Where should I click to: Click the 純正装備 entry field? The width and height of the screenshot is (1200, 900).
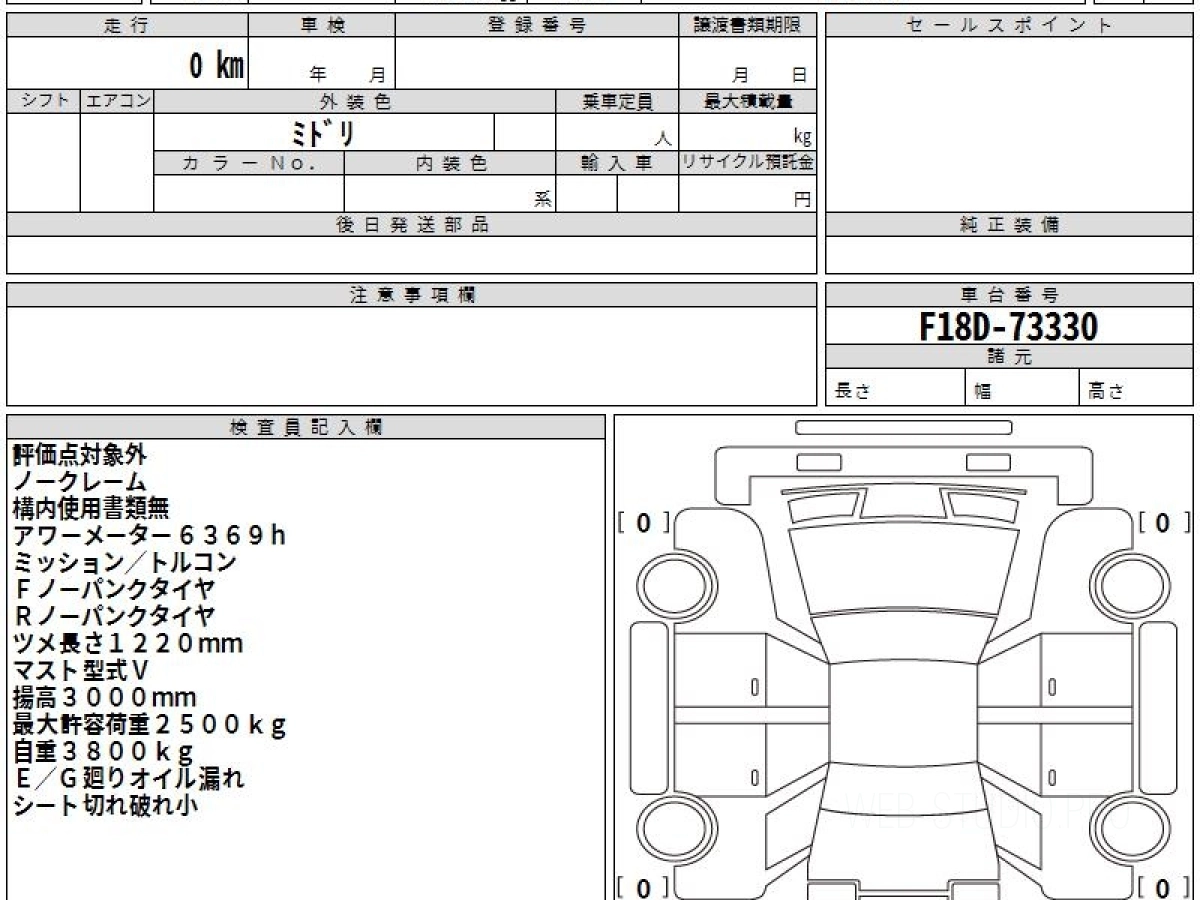(x=1008, y=255)
